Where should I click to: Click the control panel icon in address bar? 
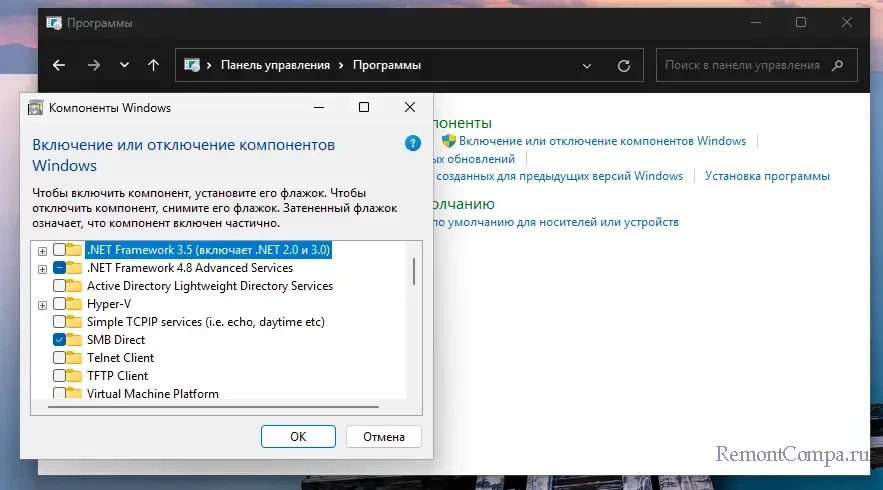192,65
